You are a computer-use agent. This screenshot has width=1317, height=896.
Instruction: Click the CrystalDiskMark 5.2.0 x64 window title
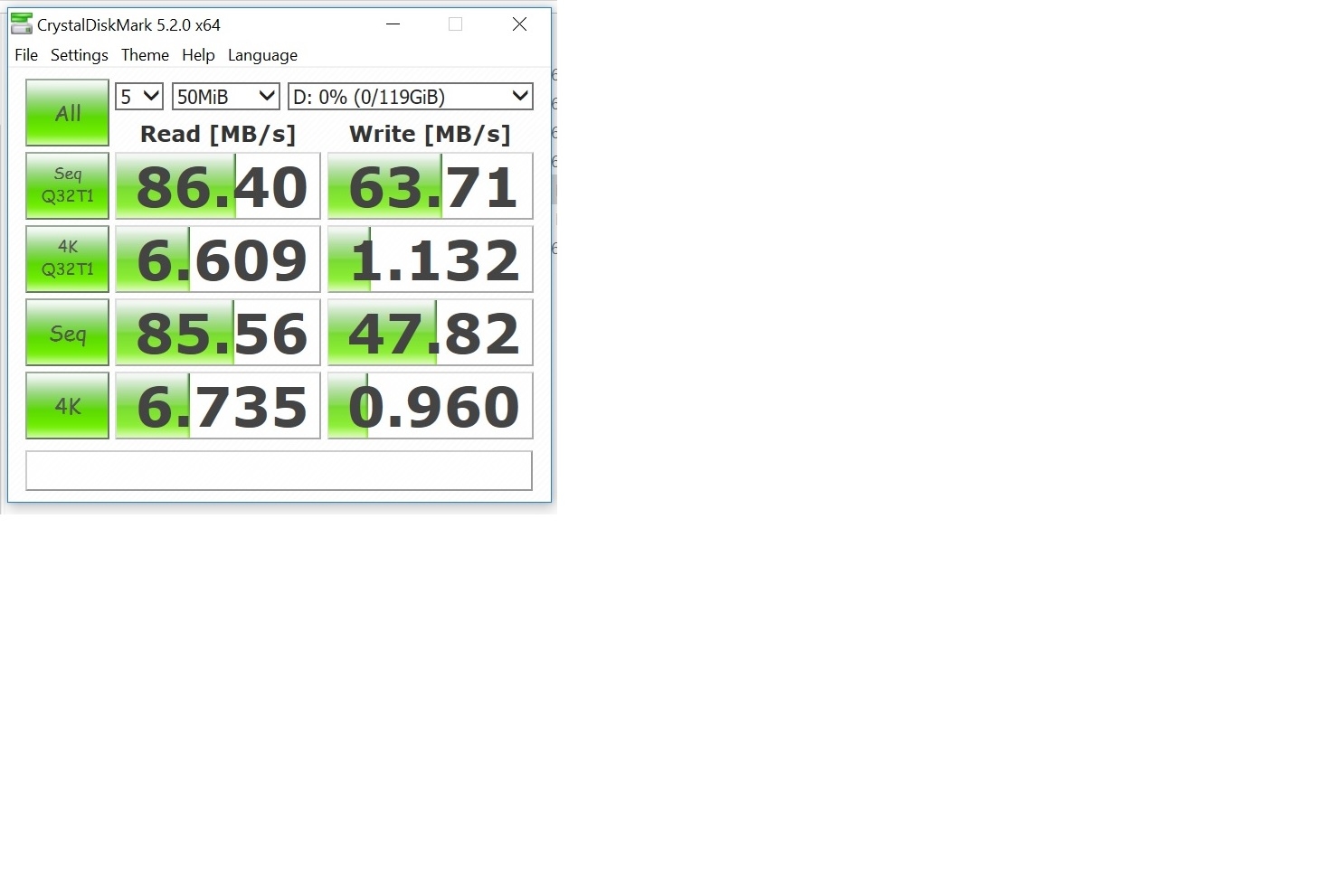128,25
